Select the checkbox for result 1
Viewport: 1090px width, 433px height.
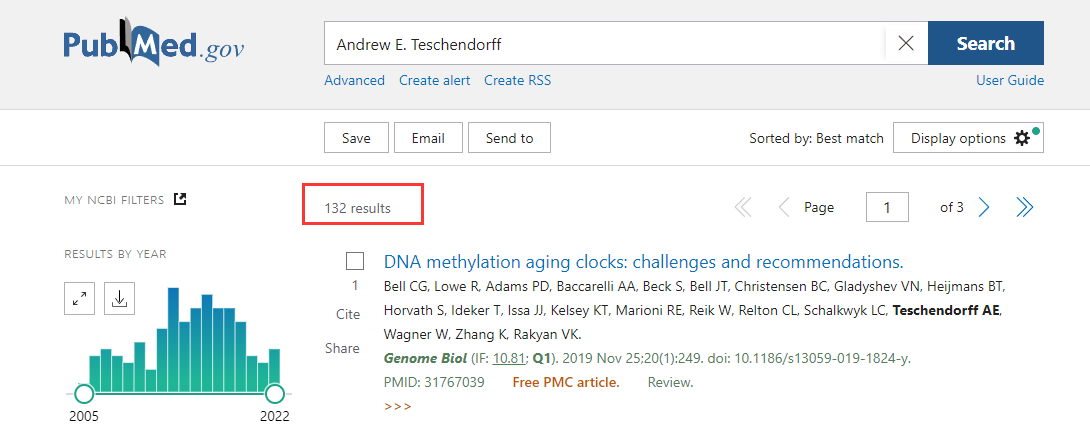pyautogui.click(x=355, y=261)
